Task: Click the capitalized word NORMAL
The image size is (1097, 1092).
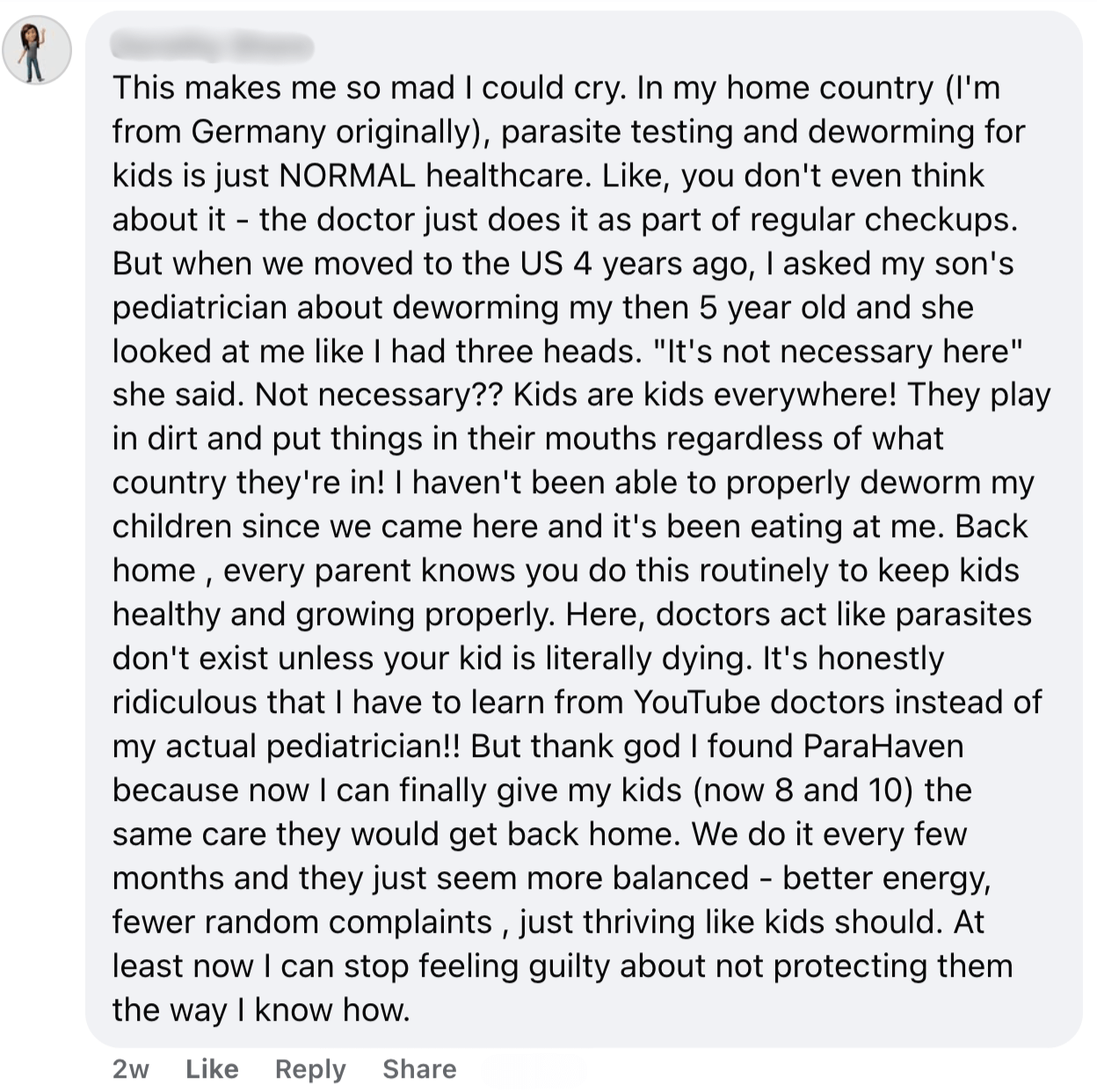Action: (347, 176)
